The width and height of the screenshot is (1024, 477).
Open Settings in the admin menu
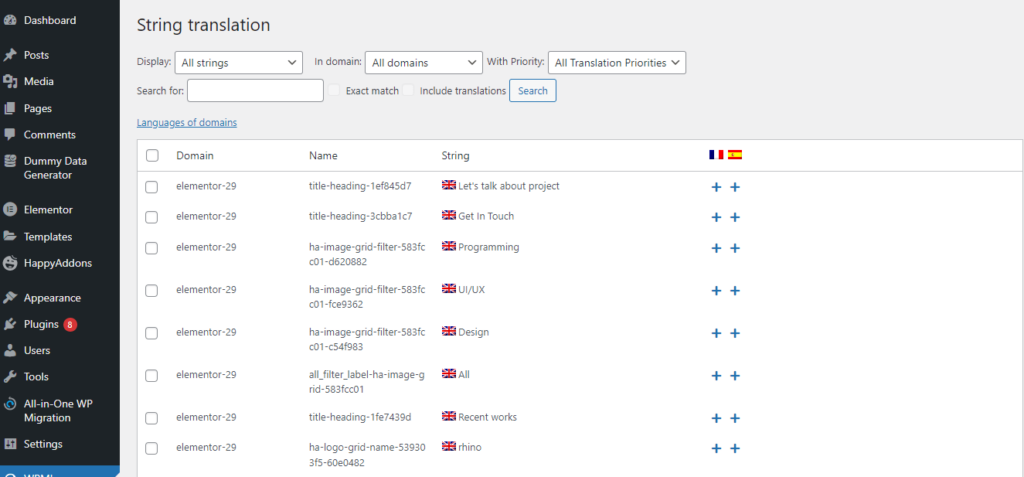point(43,444)
